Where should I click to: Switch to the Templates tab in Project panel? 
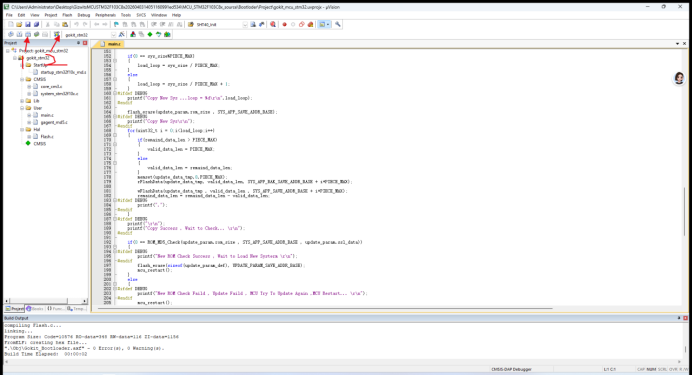tap(76, 309)
